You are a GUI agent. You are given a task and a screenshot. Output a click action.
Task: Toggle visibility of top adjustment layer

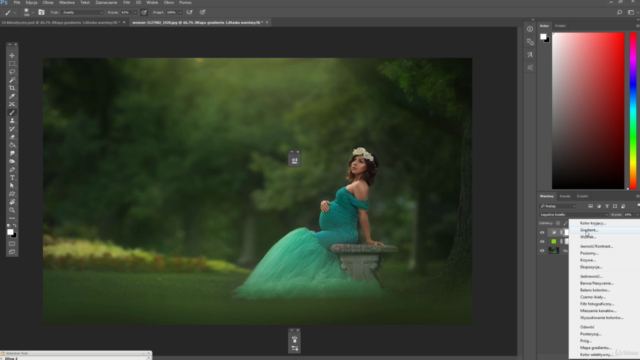542,232
